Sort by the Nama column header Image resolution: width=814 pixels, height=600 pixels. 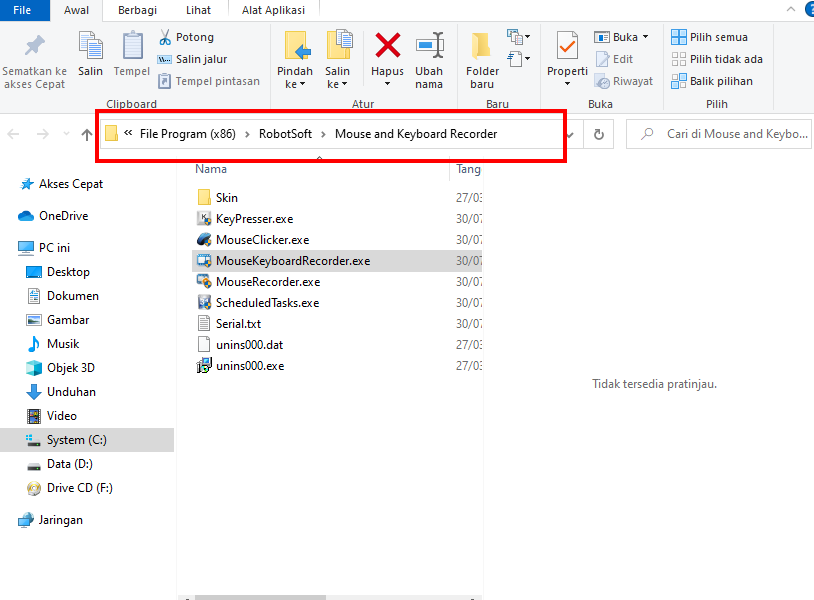click(211, 169)
